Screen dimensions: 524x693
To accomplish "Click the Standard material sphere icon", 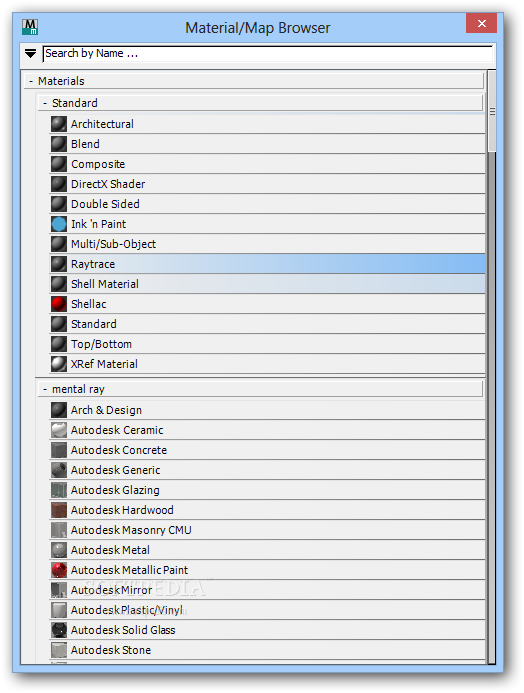I will pos(59,324).
